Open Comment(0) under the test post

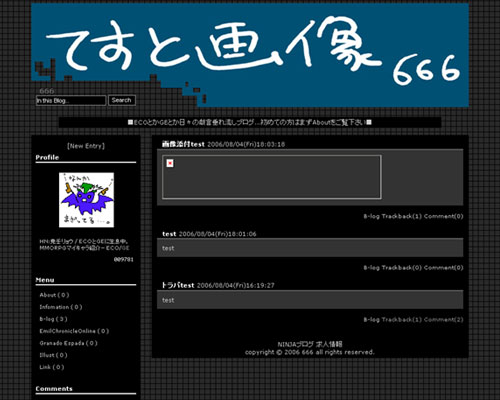click(x=444, y=268)
